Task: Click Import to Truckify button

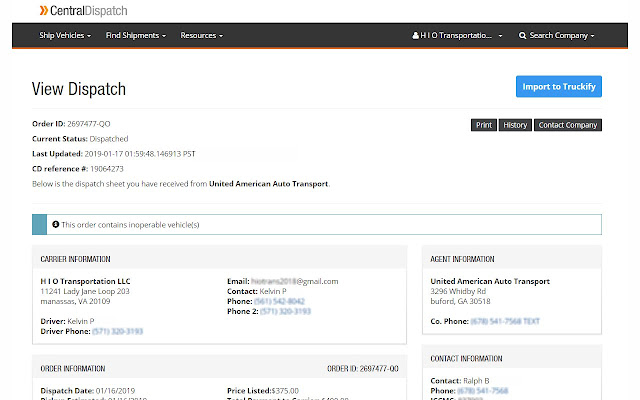Action: click(x=558, y=87)
